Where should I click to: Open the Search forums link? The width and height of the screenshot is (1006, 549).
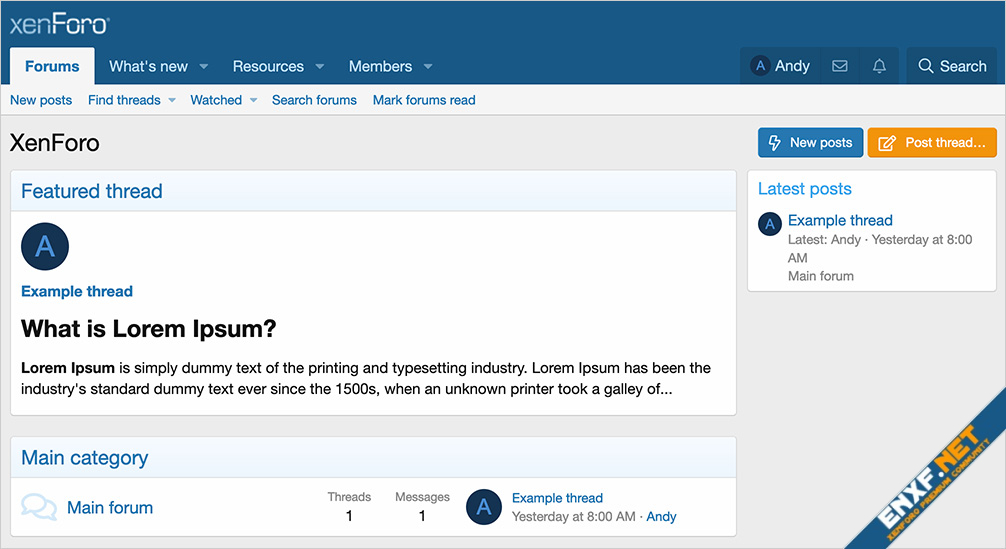pyautogui.click(x=314, y=100)
